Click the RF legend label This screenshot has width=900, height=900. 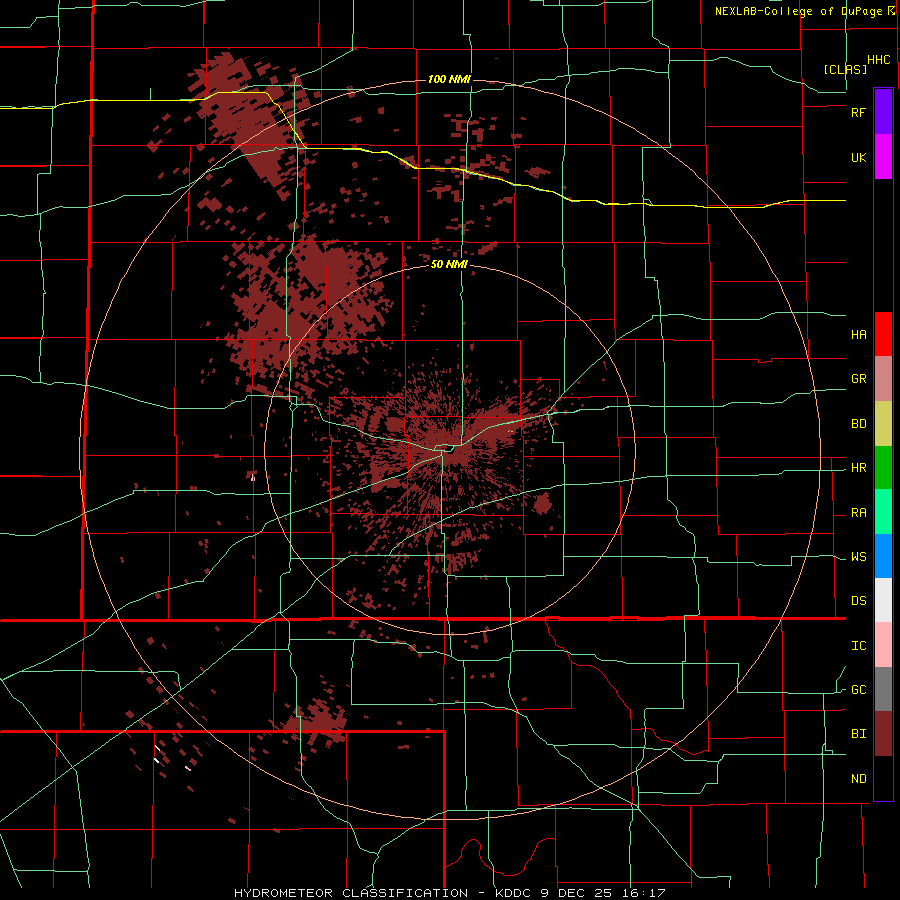point(858,112)
